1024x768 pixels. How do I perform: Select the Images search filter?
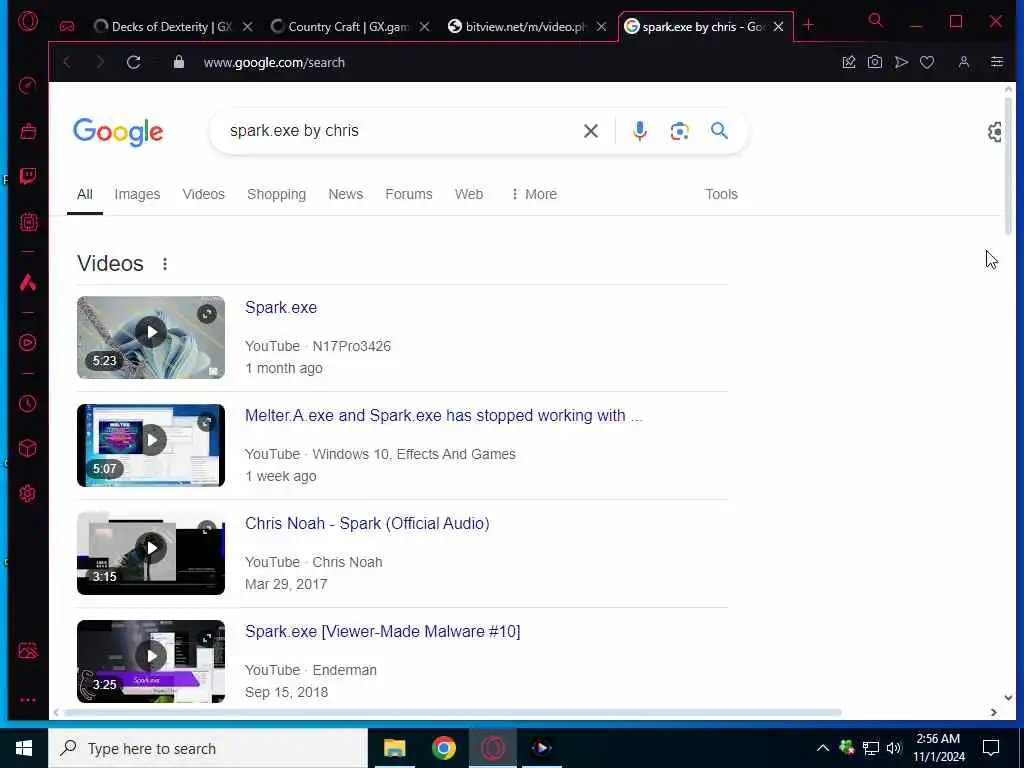(x=137, y=194)
